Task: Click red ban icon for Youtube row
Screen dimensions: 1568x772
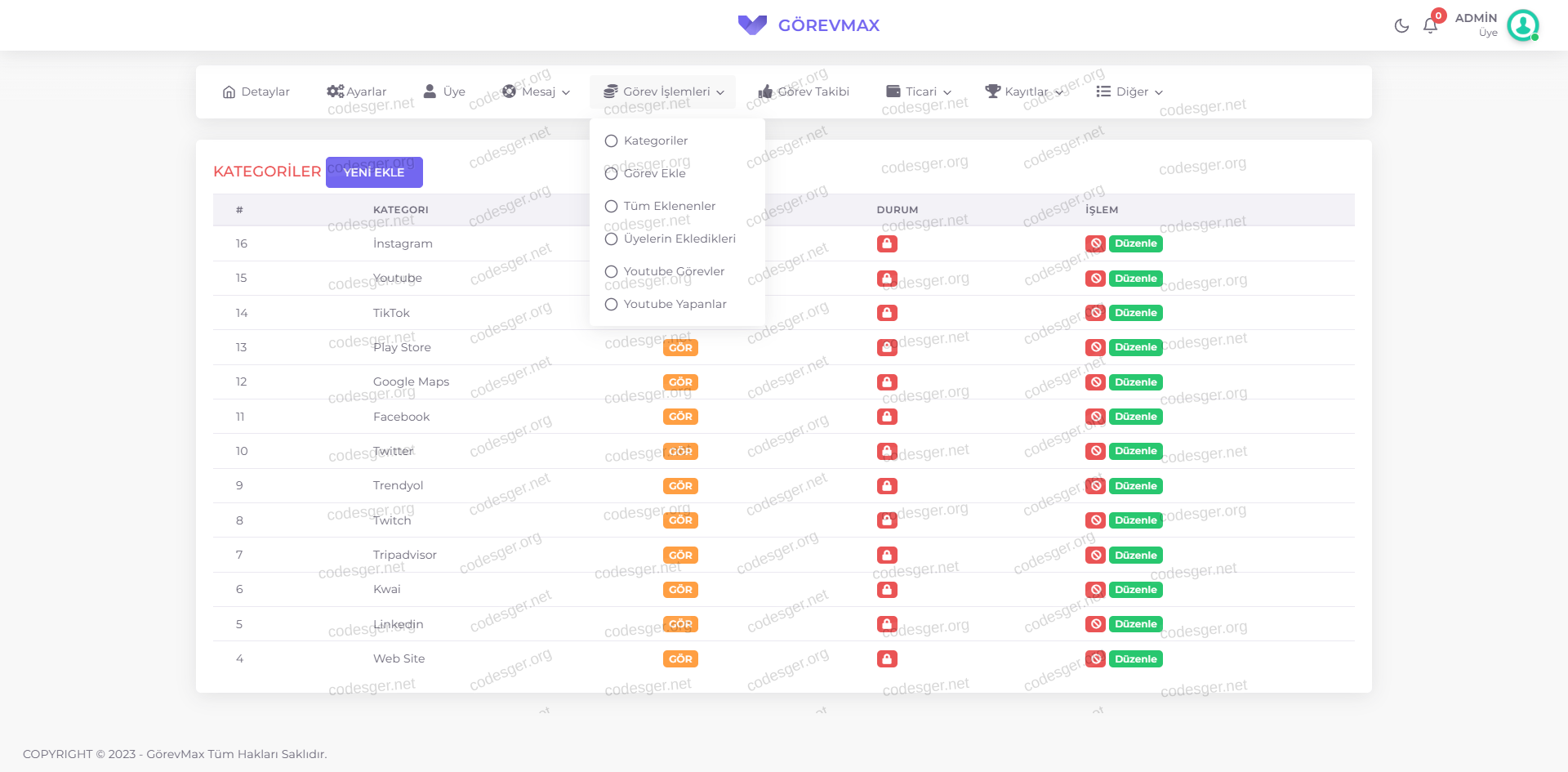Action: point(1095,279)
